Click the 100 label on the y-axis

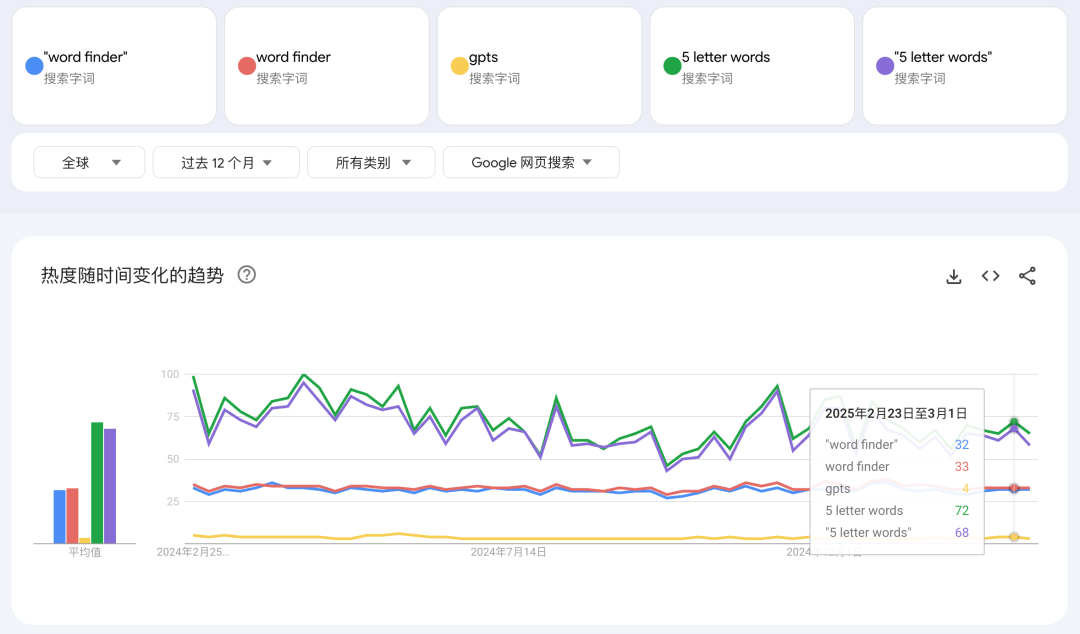tap(170, 374)
